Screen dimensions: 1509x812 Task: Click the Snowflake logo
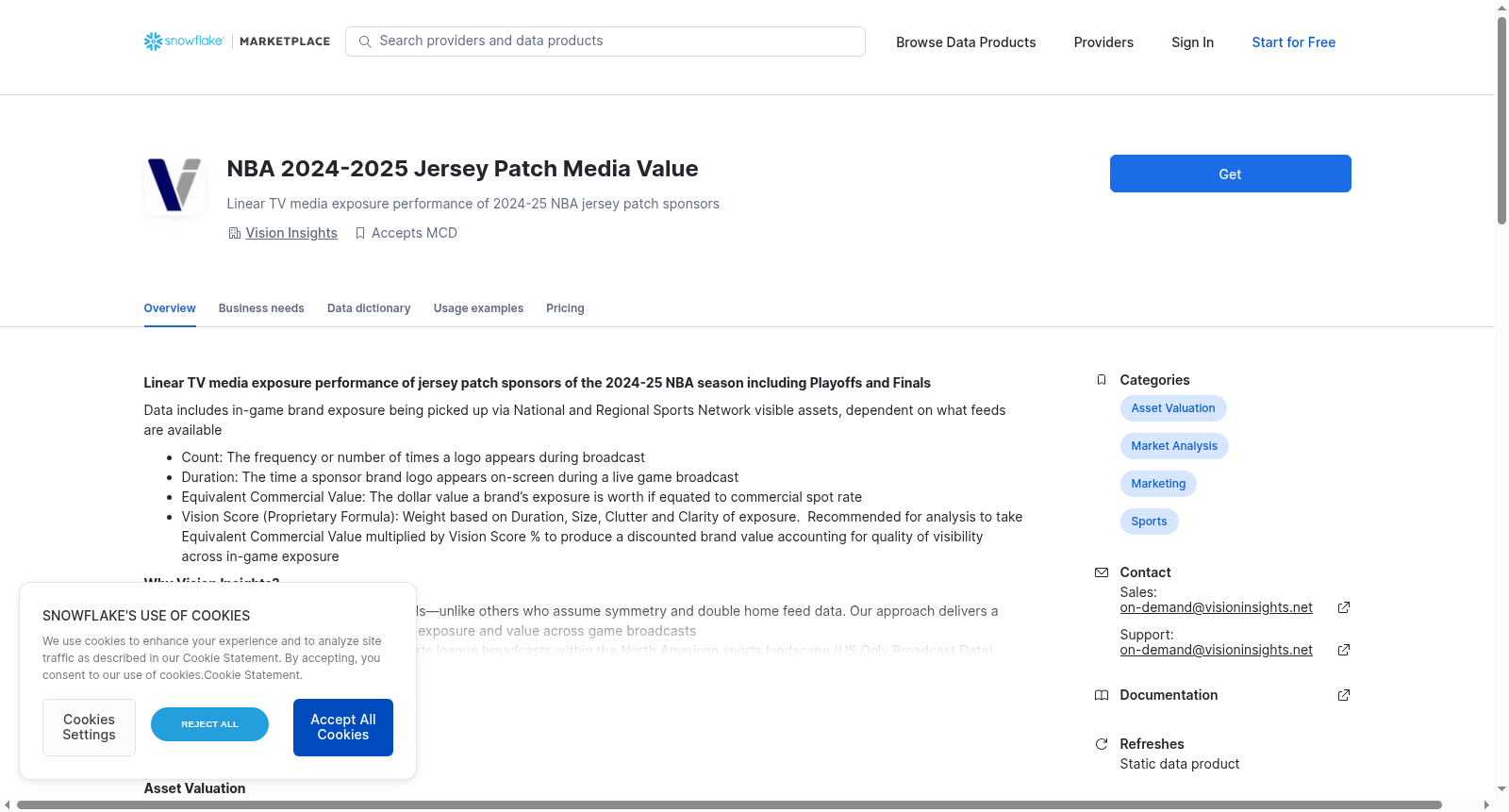click(184, 41)
